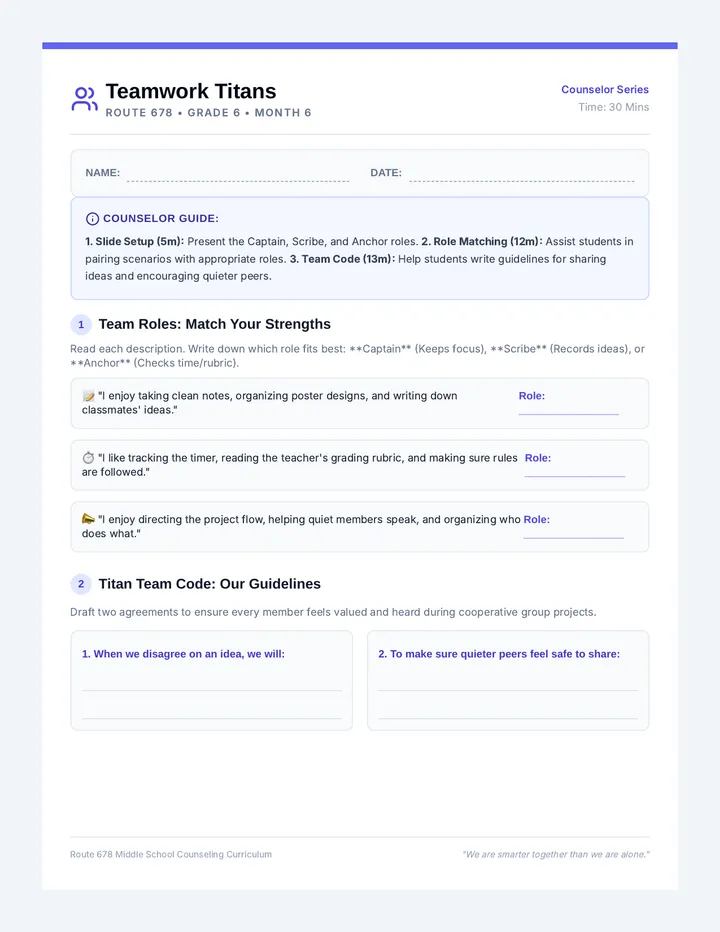Click the Role line for directing description
Image resolution: width=720 pixels, height=932 pixels.
[573, 537]
